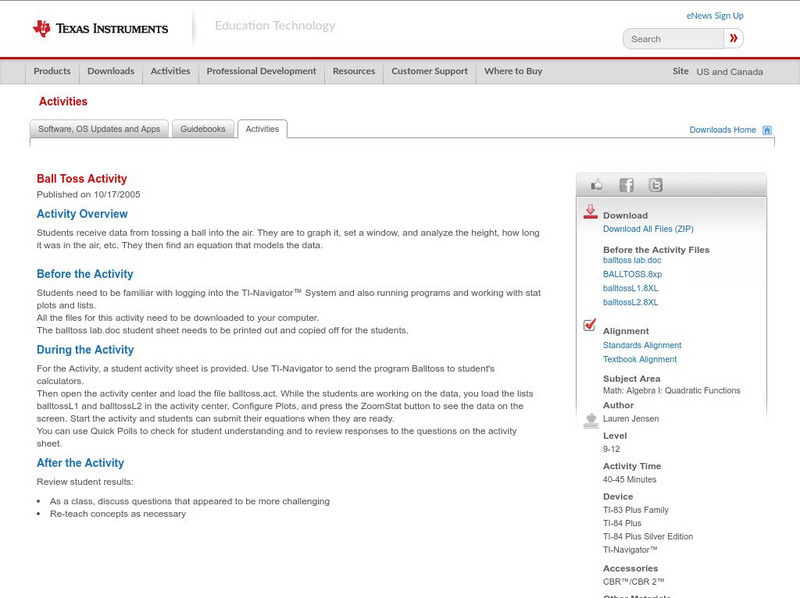Click the Education Technology header text

pyautogui.click(x=275, y=26)
